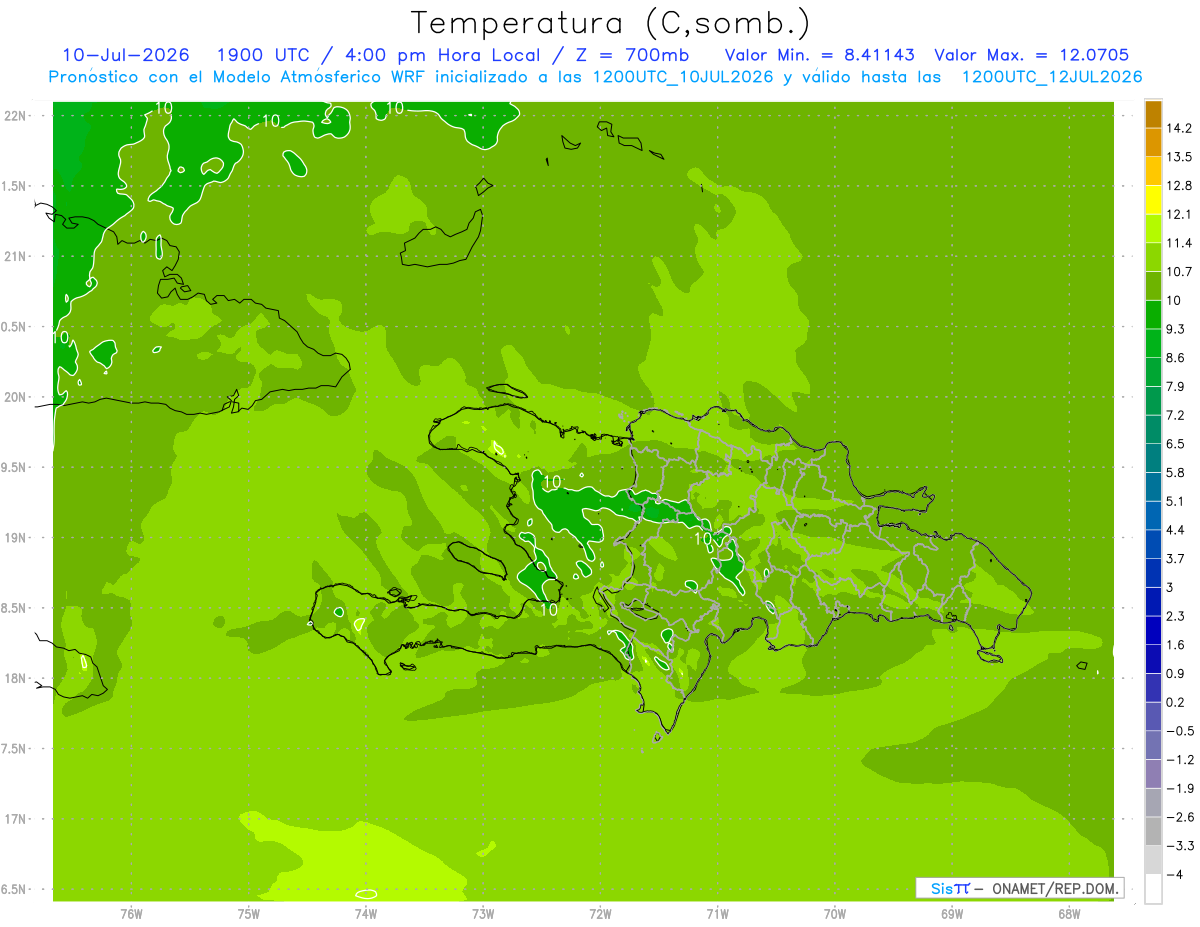
Task: Click valid-until stamp "1200UTC_12JUL2026"
Action: coord(1051,77)
